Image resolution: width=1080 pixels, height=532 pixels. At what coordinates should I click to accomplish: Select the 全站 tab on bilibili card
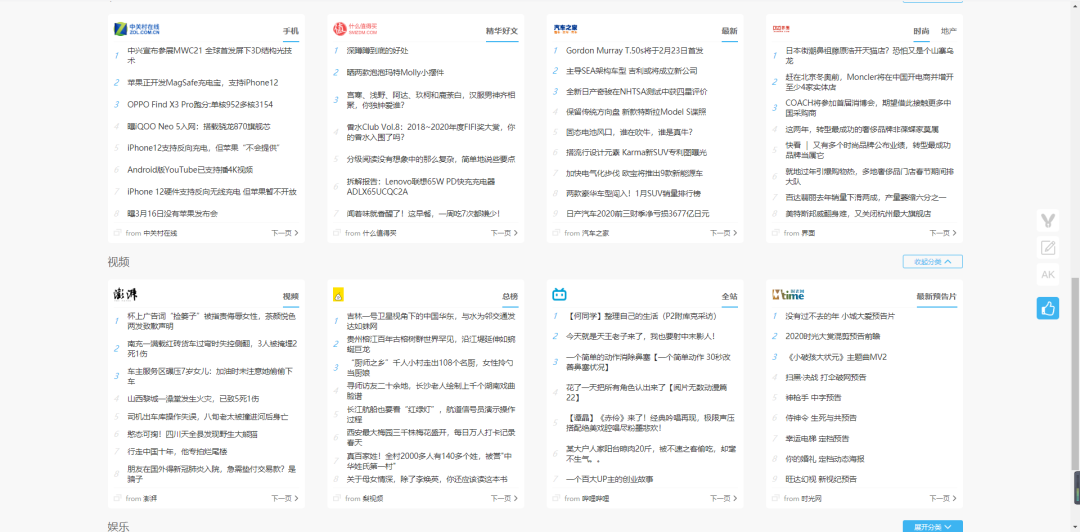click(729, 297)
